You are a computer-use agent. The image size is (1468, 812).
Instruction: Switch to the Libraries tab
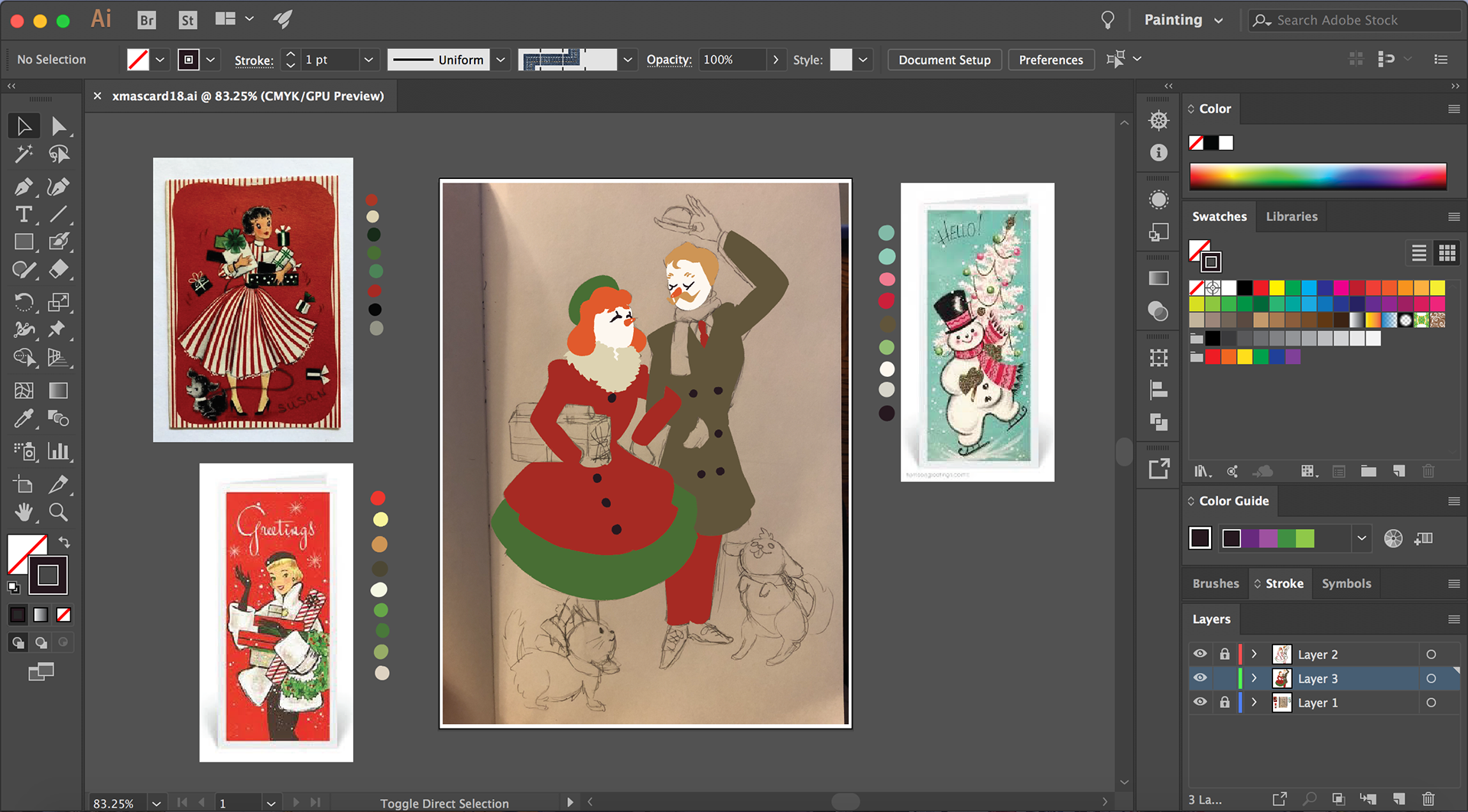point(1291,216)
